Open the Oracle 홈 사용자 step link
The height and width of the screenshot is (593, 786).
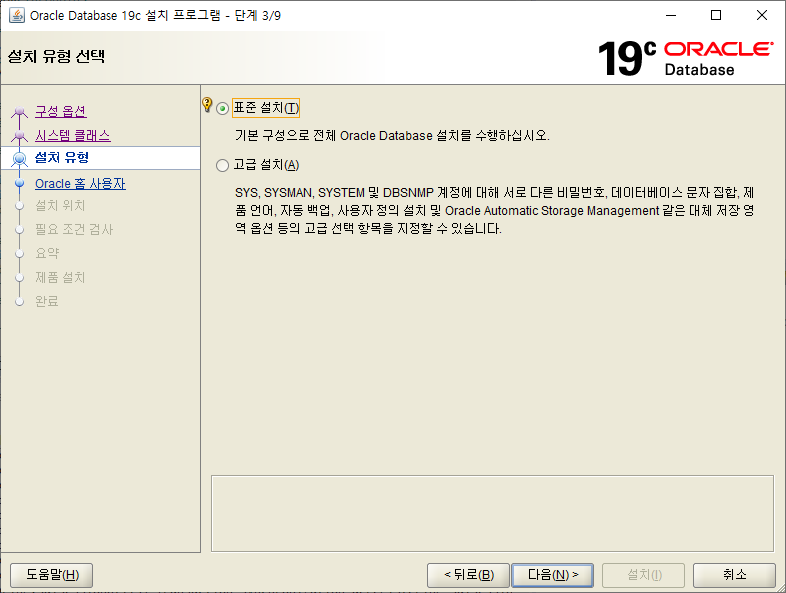[80, 183]
